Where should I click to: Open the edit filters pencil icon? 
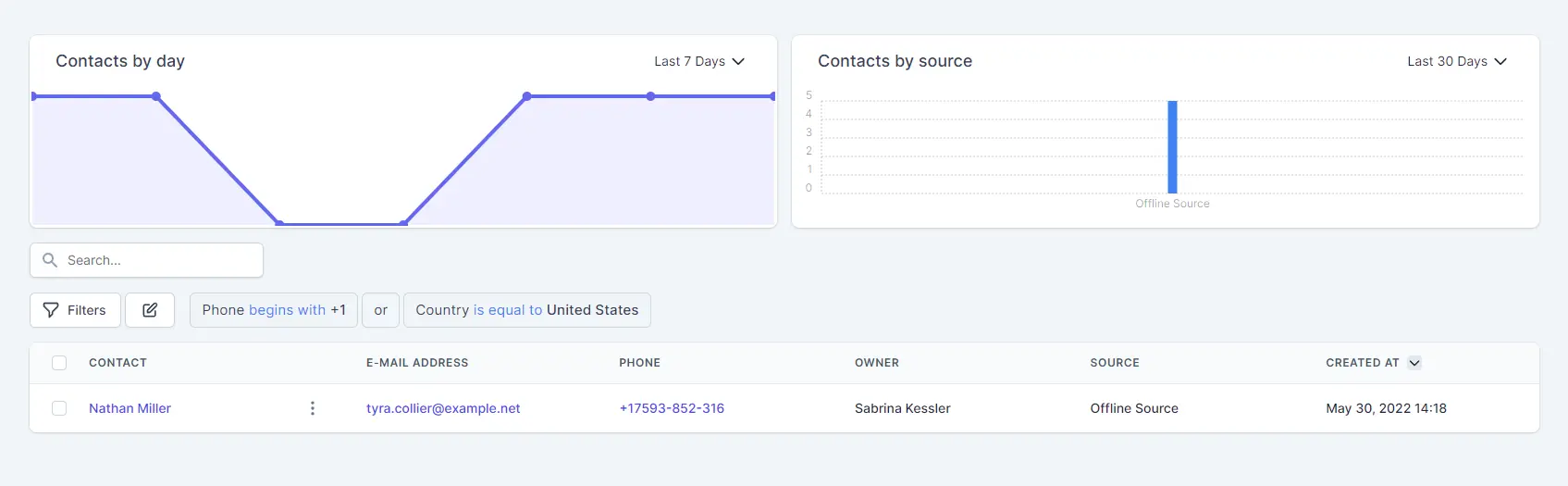pos(150,310)
